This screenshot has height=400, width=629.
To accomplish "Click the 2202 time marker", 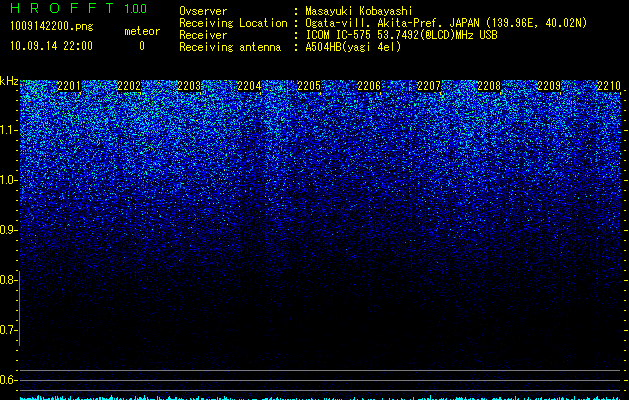I will click(129, 86).
